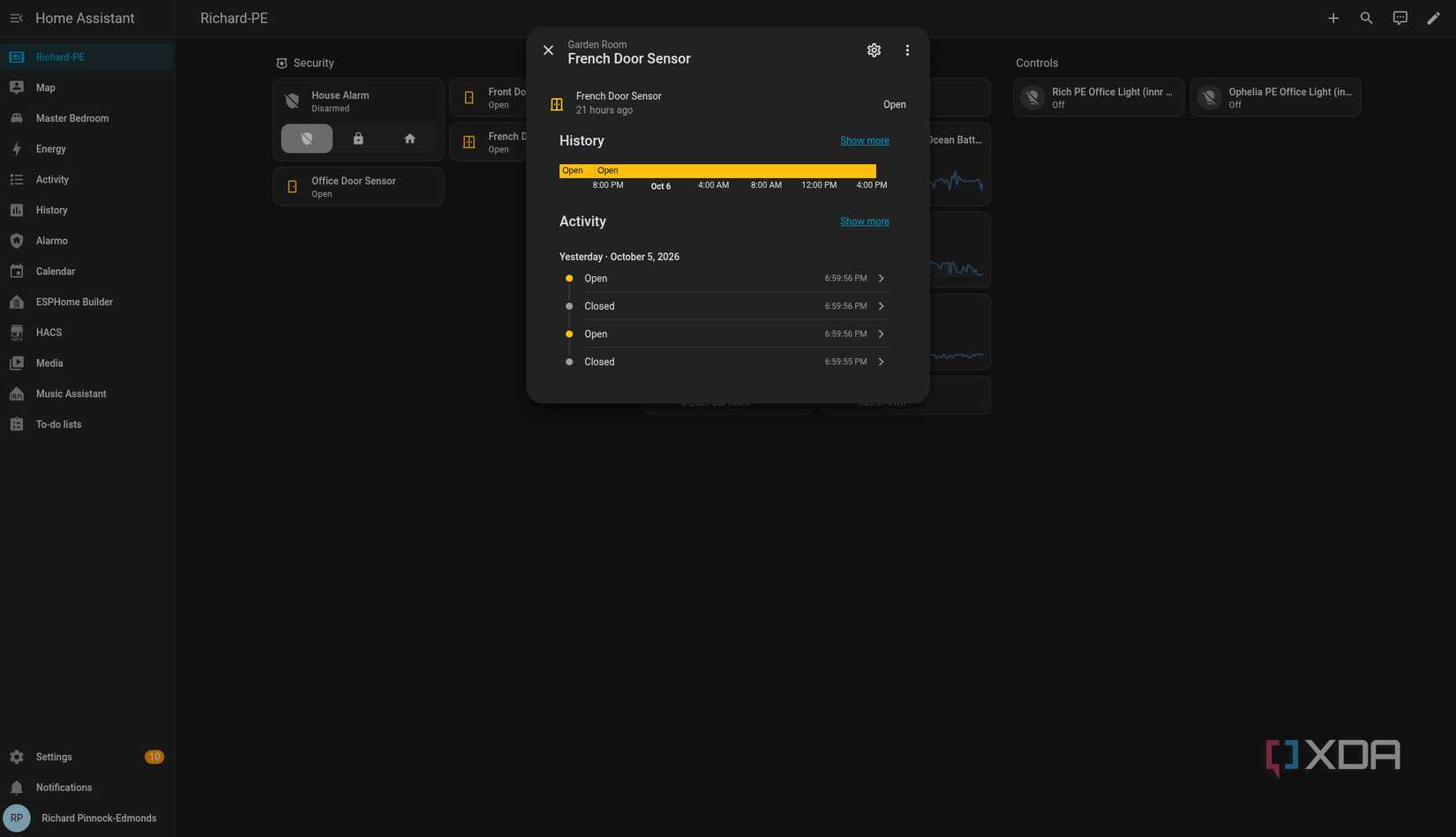Open the search icon in the header
Image resolution: width=1456 pixels, height=837 pixels.
tap(1366, 18)
